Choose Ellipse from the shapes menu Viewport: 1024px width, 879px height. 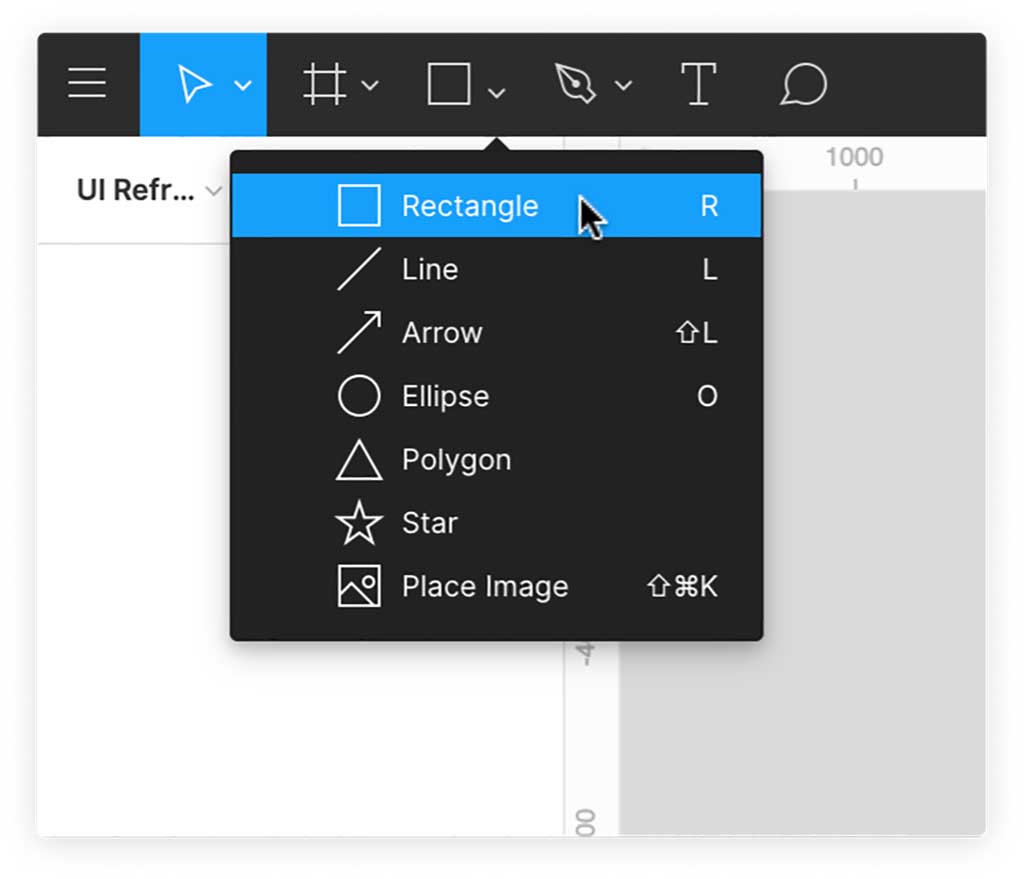[496, 396]
